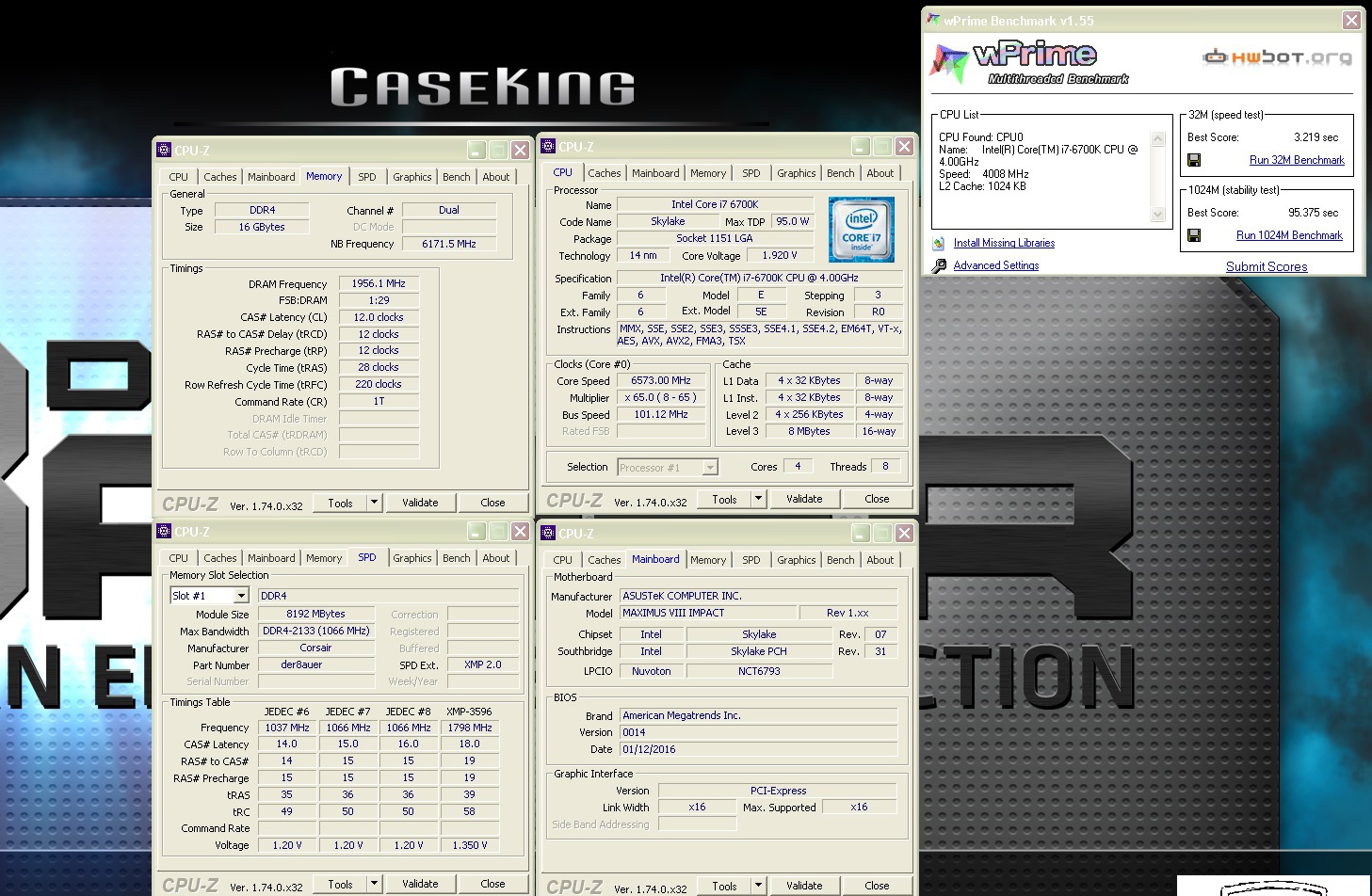The image size is (1372, 896).
Task: Expand Tools dropdown arrow in Mainboard window
Action: (758, 886)
